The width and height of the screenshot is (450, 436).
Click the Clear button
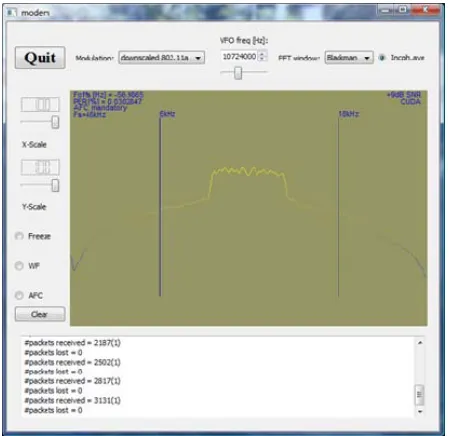coord(40,314)
